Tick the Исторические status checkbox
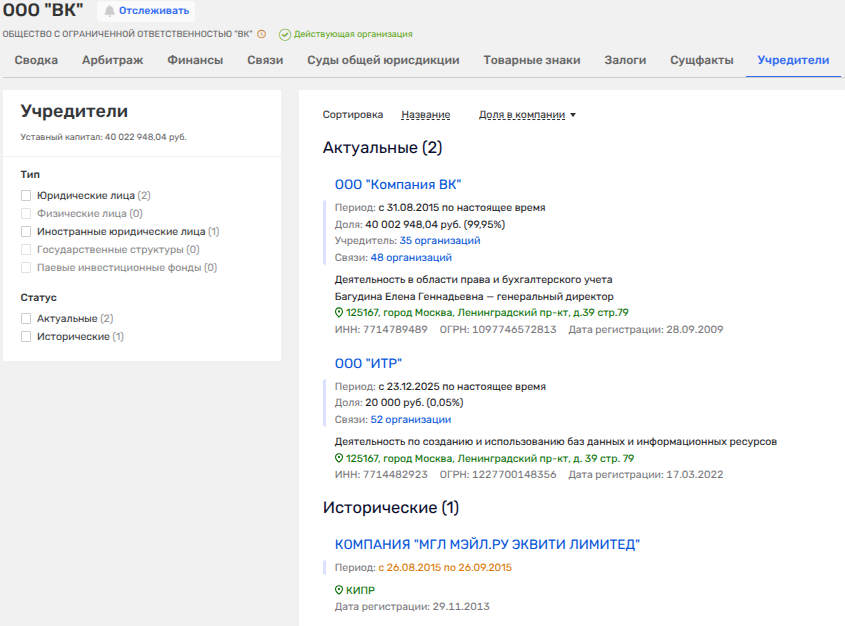Screen dimensions: 845x626 [x=26, y=337]
